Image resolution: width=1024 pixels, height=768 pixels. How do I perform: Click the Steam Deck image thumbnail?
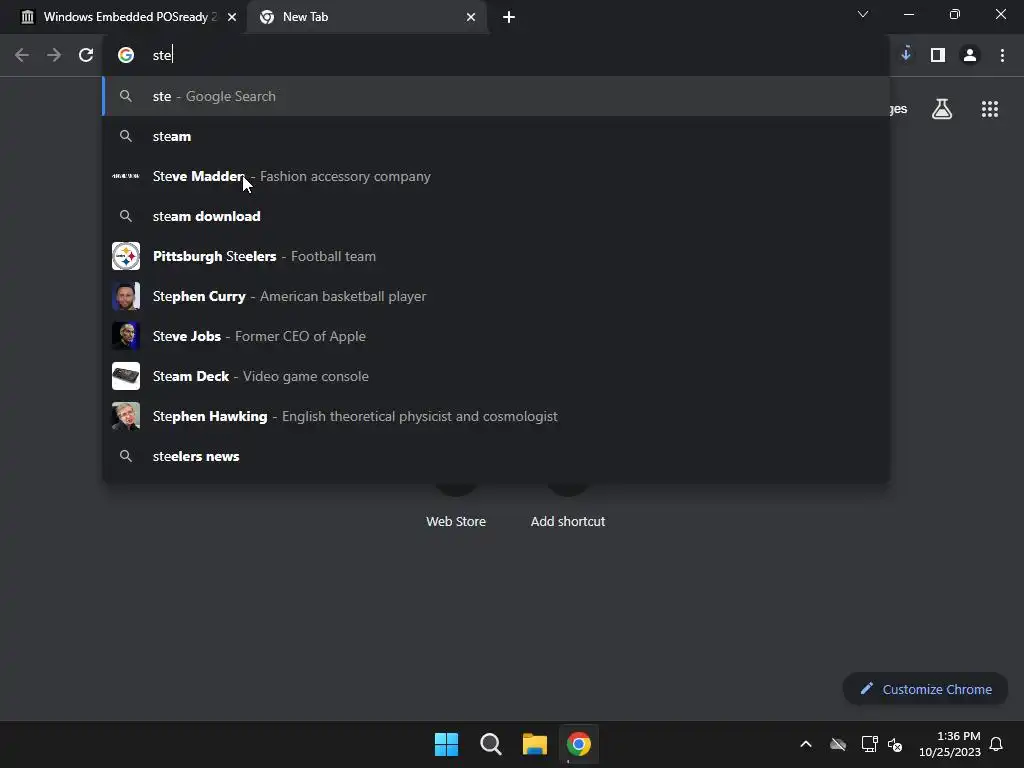click(x=126, y=376)
